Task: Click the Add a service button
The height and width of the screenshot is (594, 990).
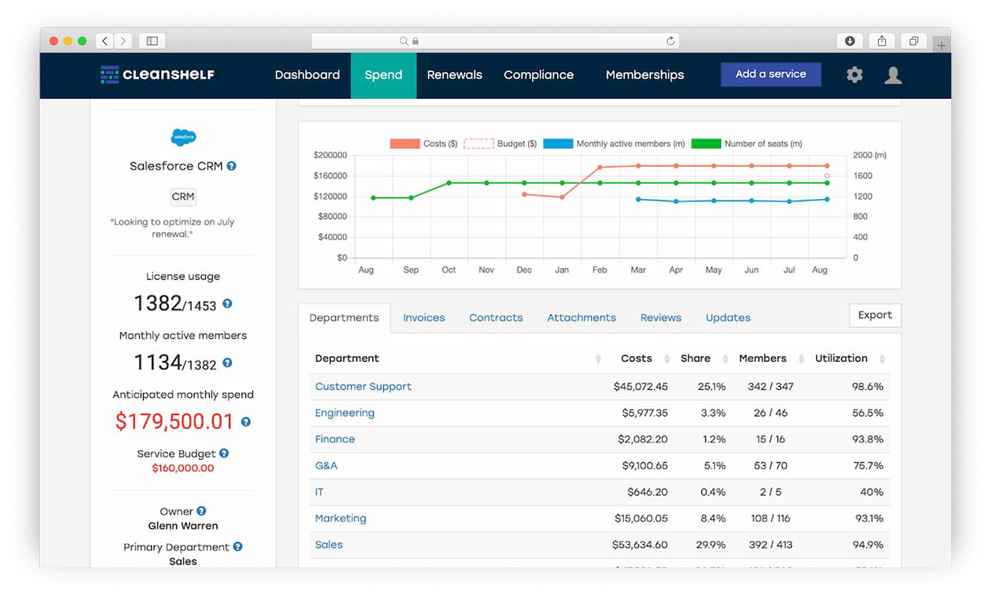Action: 771,74
